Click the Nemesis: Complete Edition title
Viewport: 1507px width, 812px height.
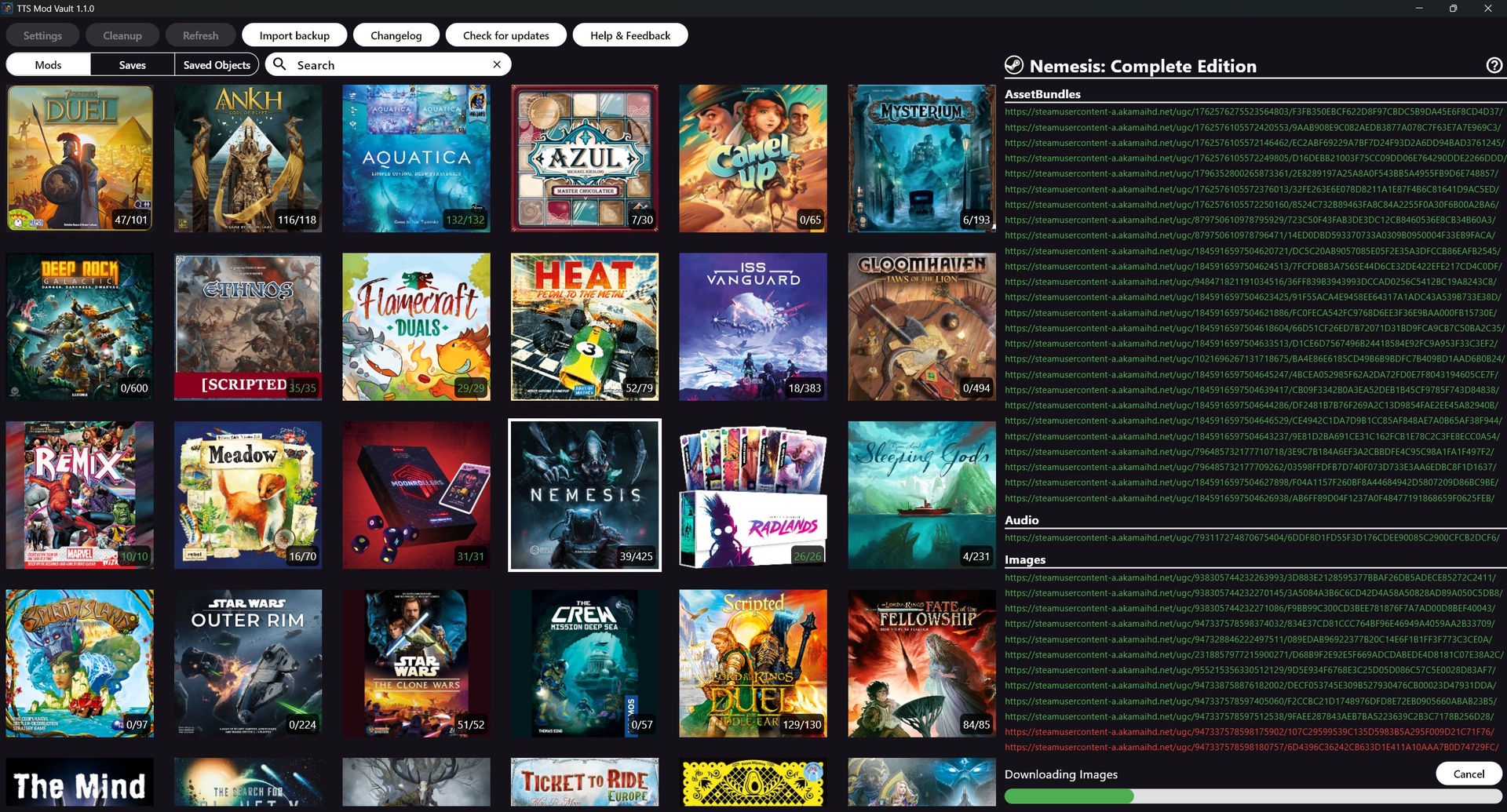click(x=1143, y=66)
